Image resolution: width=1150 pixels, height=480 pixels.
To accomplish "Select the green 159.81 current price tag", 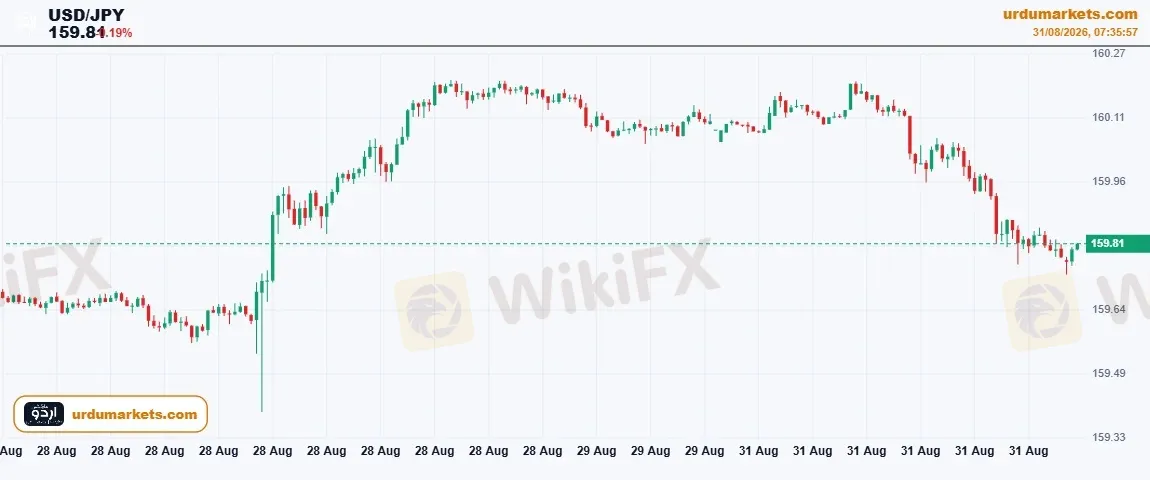I will [1116, 244].
